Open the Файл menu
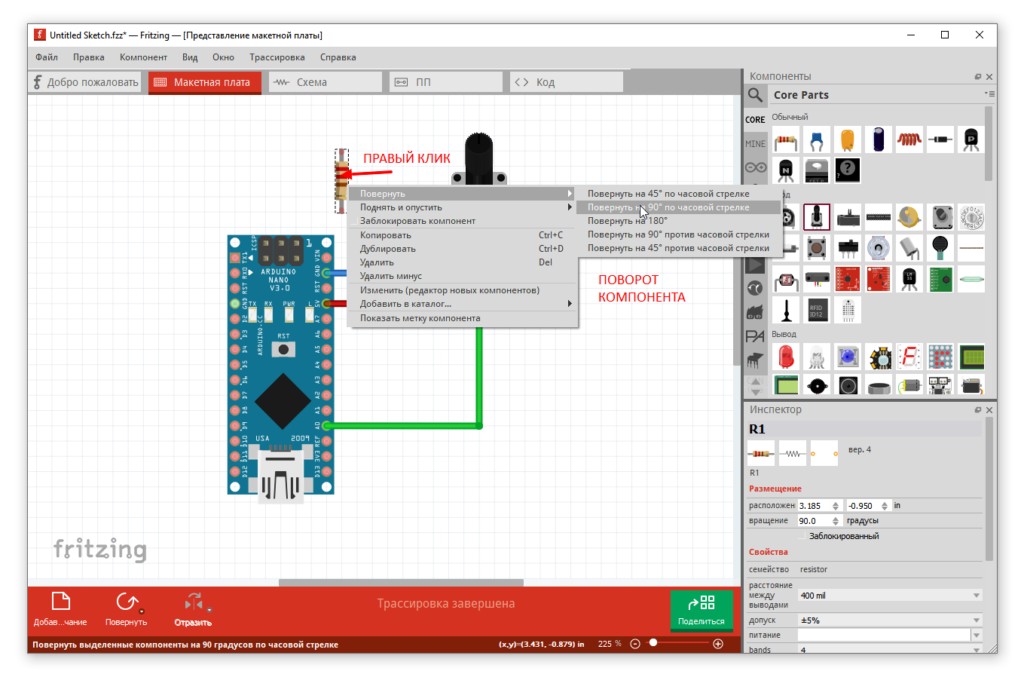This screenshot has height=677, width=1024. click(x=46, y=57)
